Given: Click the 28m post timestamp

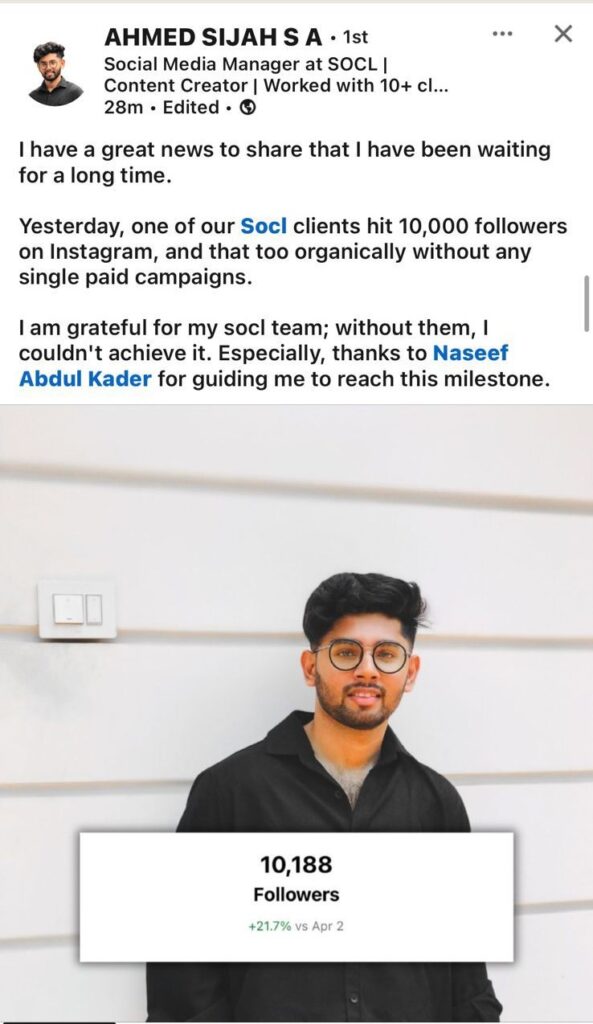Looking at the screenshot, I should tap(123, 108).
